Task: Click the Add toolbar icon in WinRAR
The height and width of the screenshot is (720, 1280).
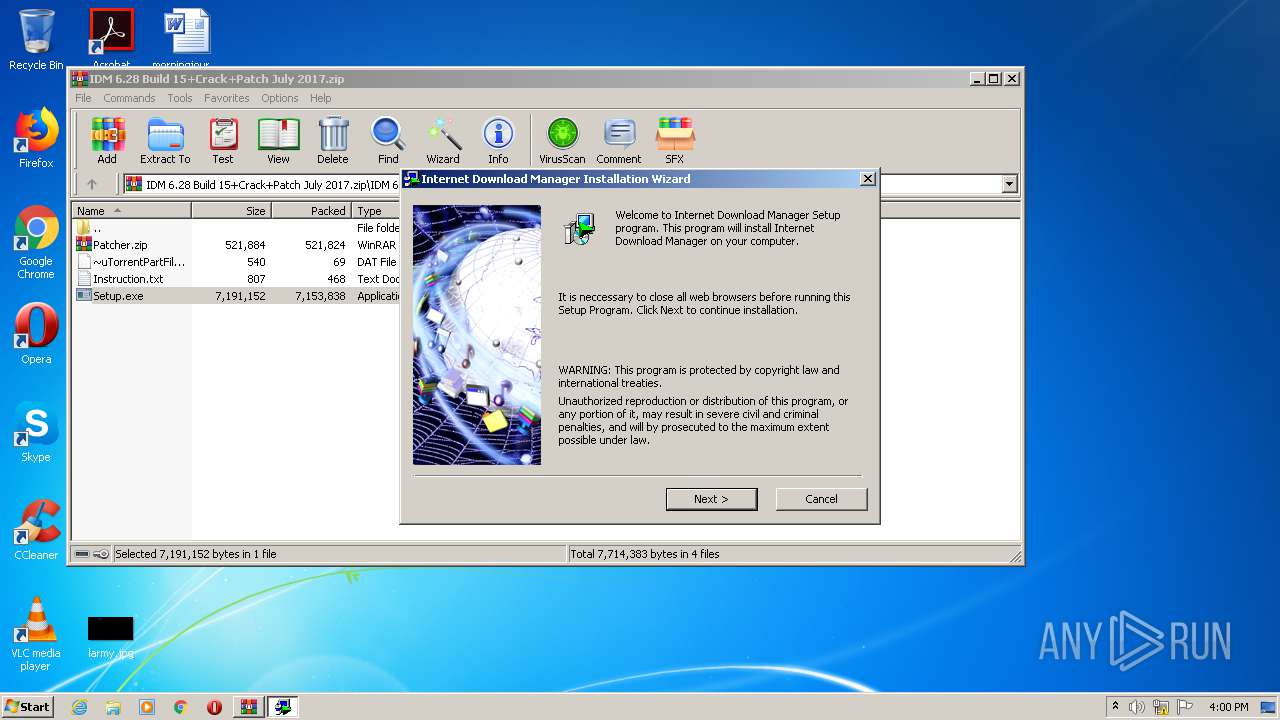Action: pos(107,140)
